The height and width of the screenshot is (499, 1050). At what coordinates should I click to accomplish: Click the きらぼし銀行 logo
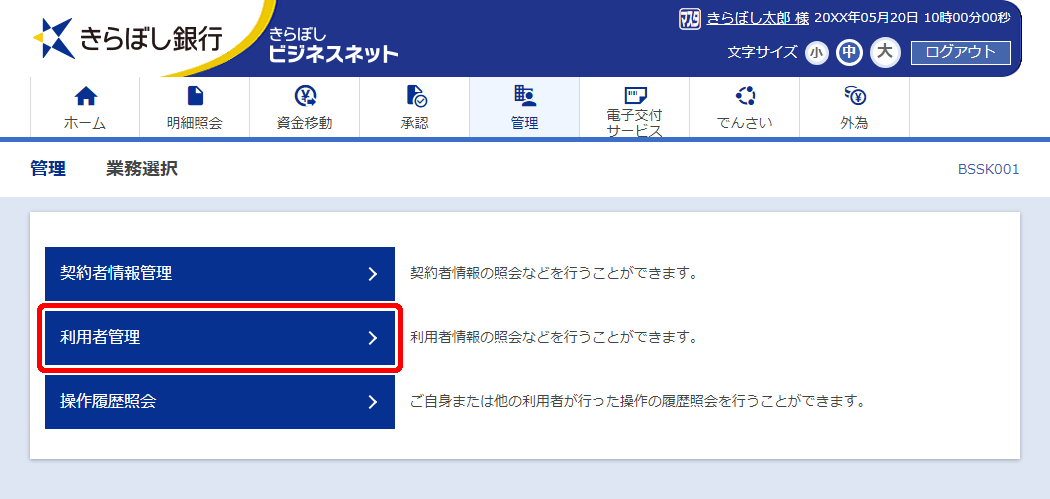129,38
